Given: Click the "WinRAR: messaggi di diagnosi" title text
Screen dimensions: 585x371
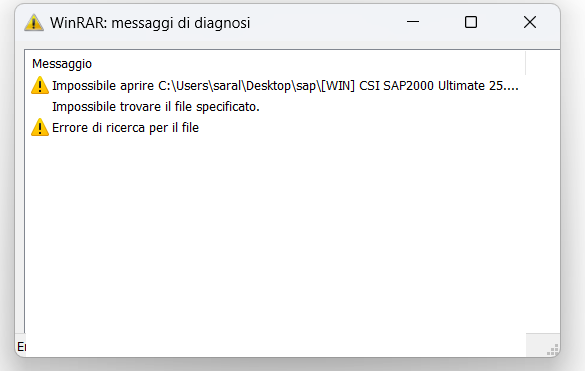Looking at the screenshot, I should 150,23.
